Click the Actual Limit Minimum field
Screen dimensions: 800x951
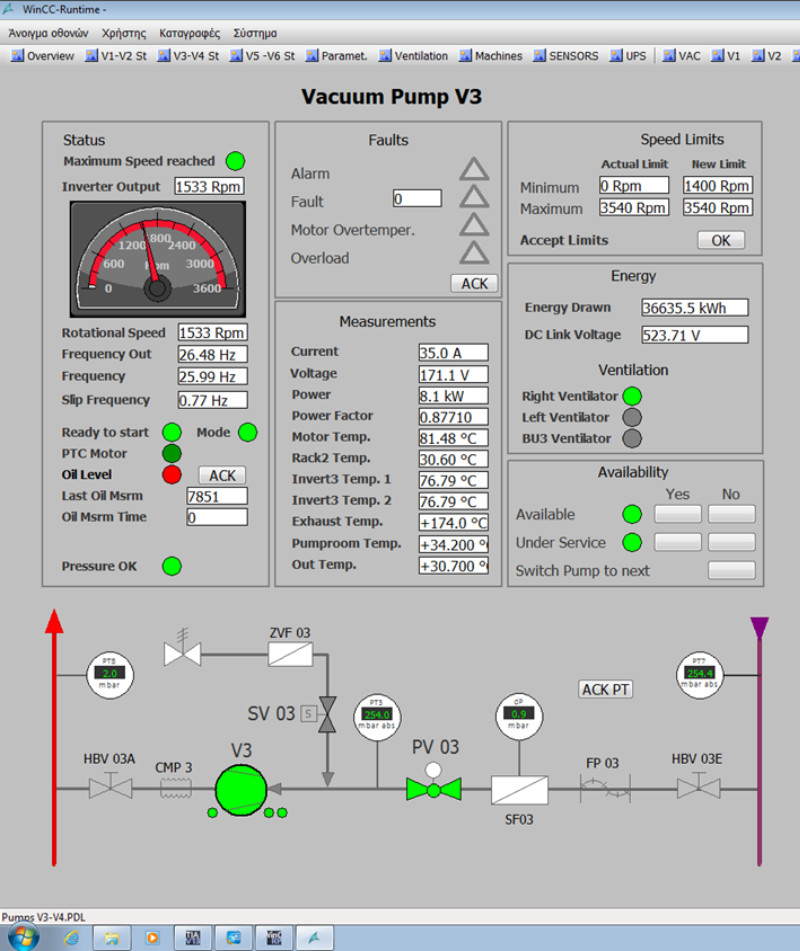pos(634,186)
